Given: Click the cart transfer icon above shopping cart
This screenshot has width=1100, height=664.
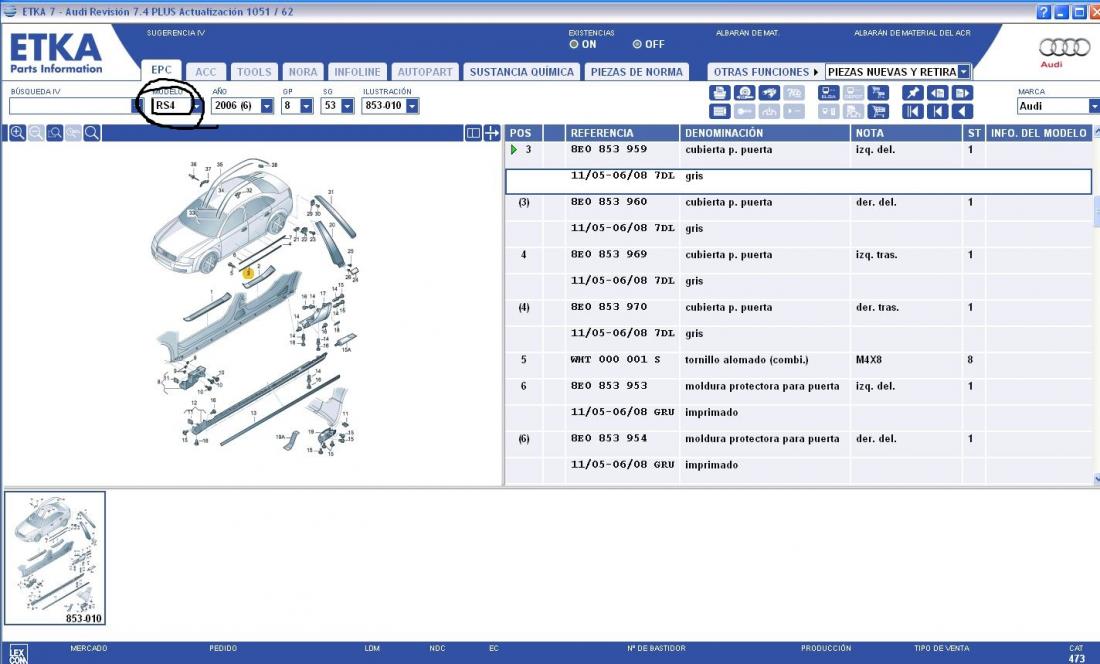Looking at the screenshot, I should [878, 93].
